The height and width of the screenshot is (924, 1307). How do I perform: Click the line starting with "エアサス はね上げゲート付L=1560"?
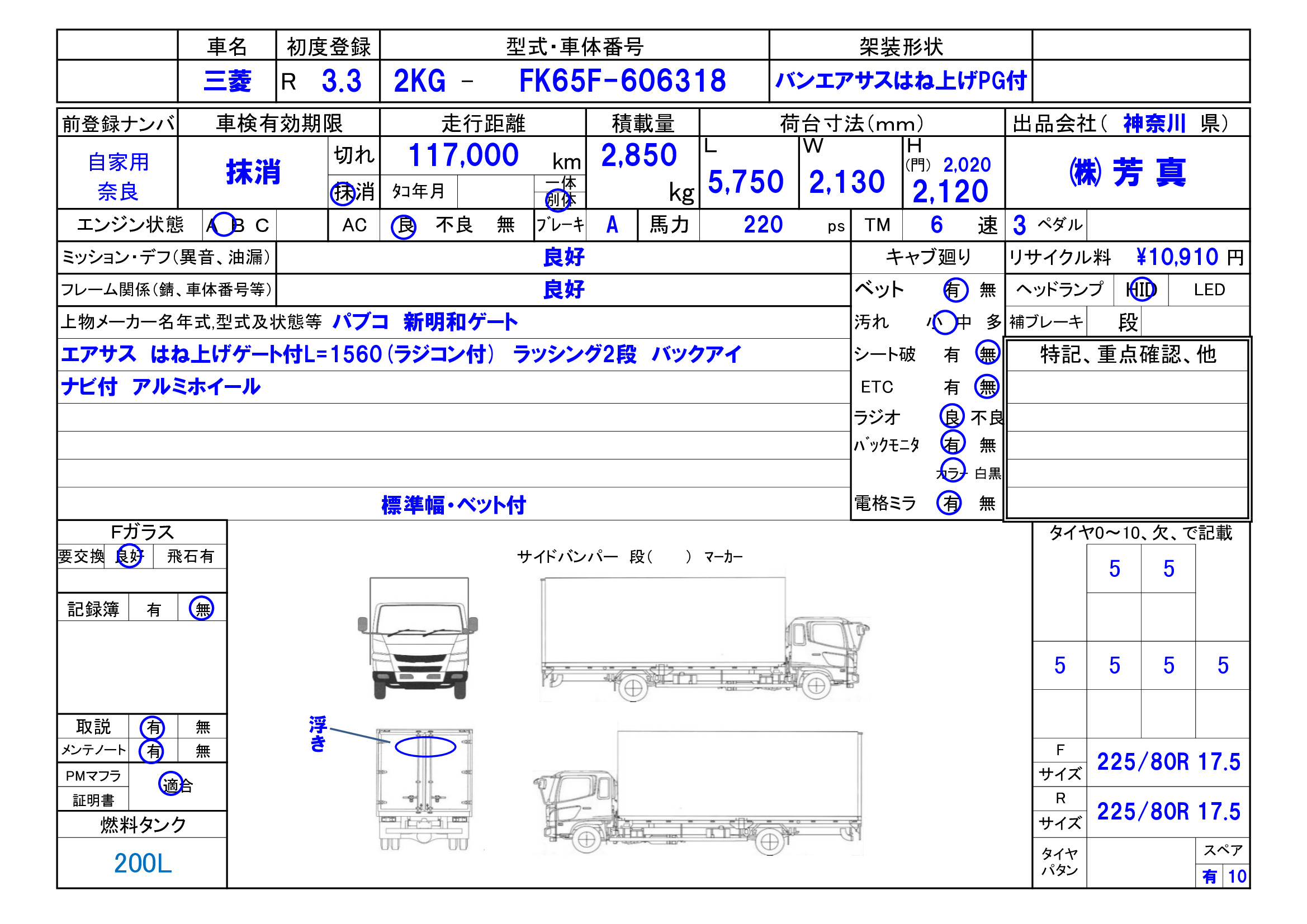click(401, 355)
